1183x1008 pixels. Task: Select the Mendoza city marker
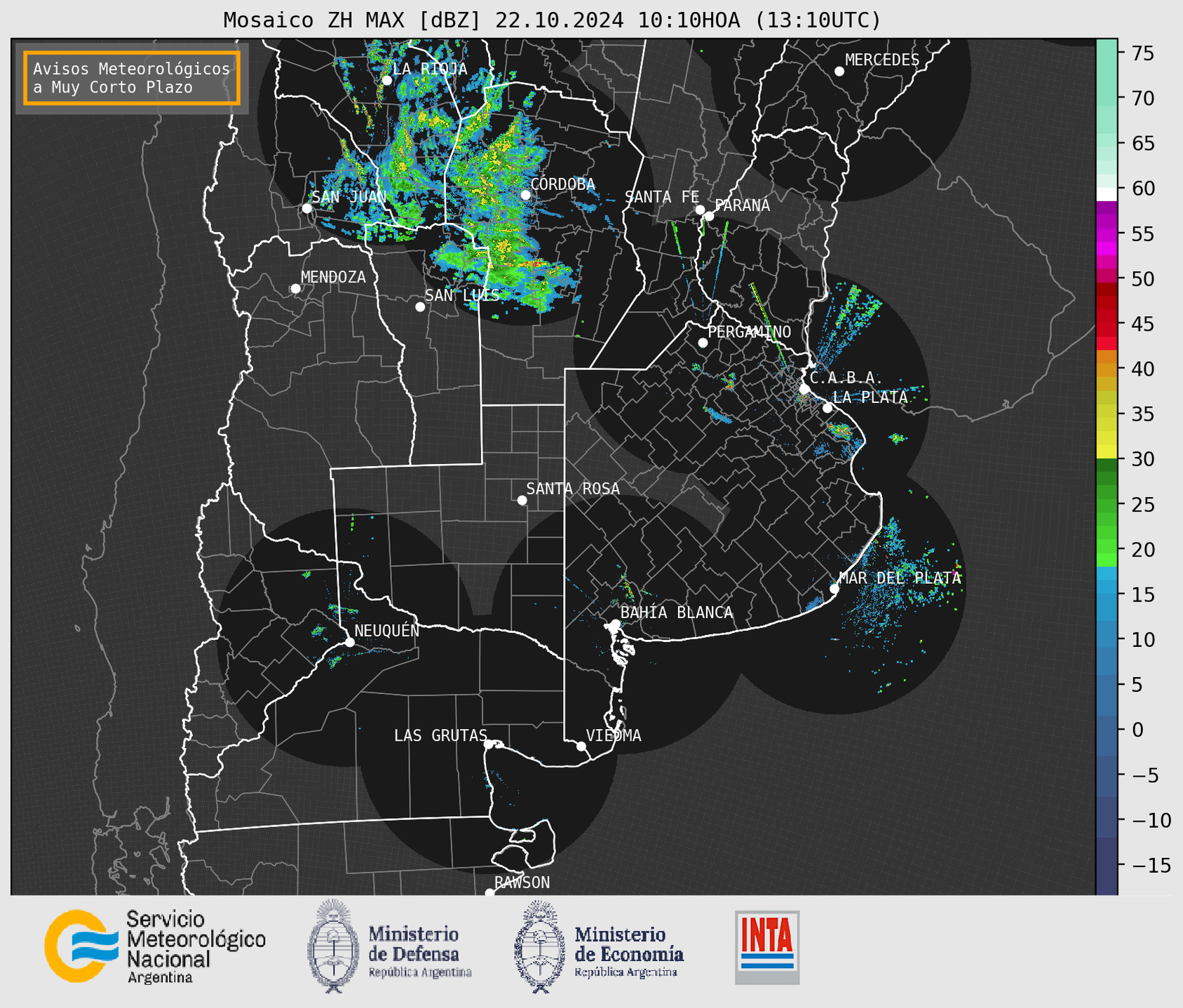coord(295,289)
